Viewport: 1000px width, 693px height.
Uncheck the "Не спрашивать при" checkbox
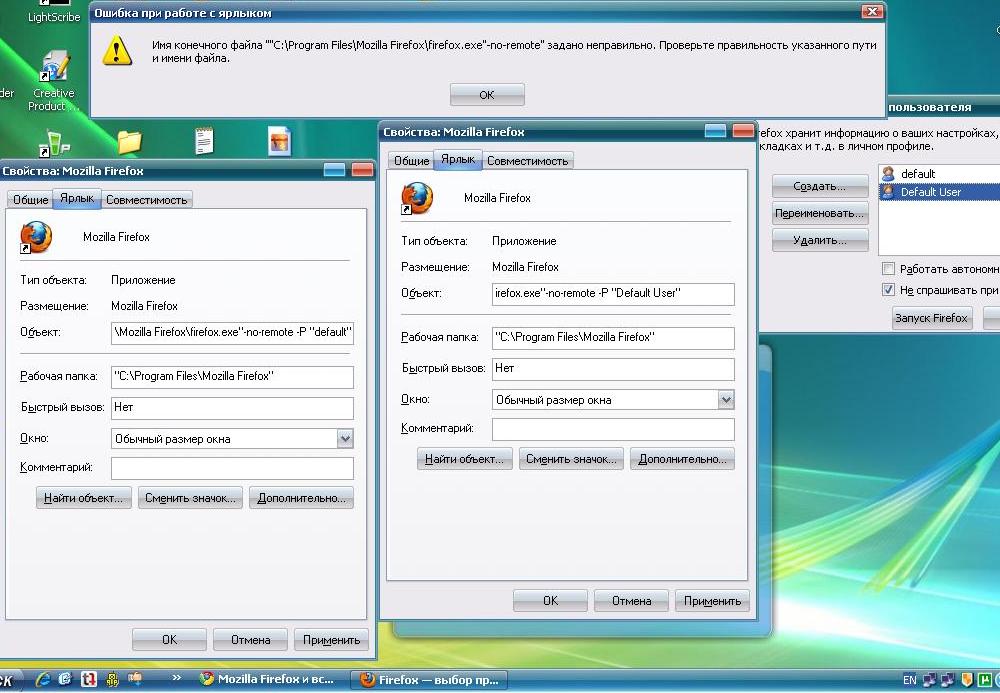click(x=888, y=289)
